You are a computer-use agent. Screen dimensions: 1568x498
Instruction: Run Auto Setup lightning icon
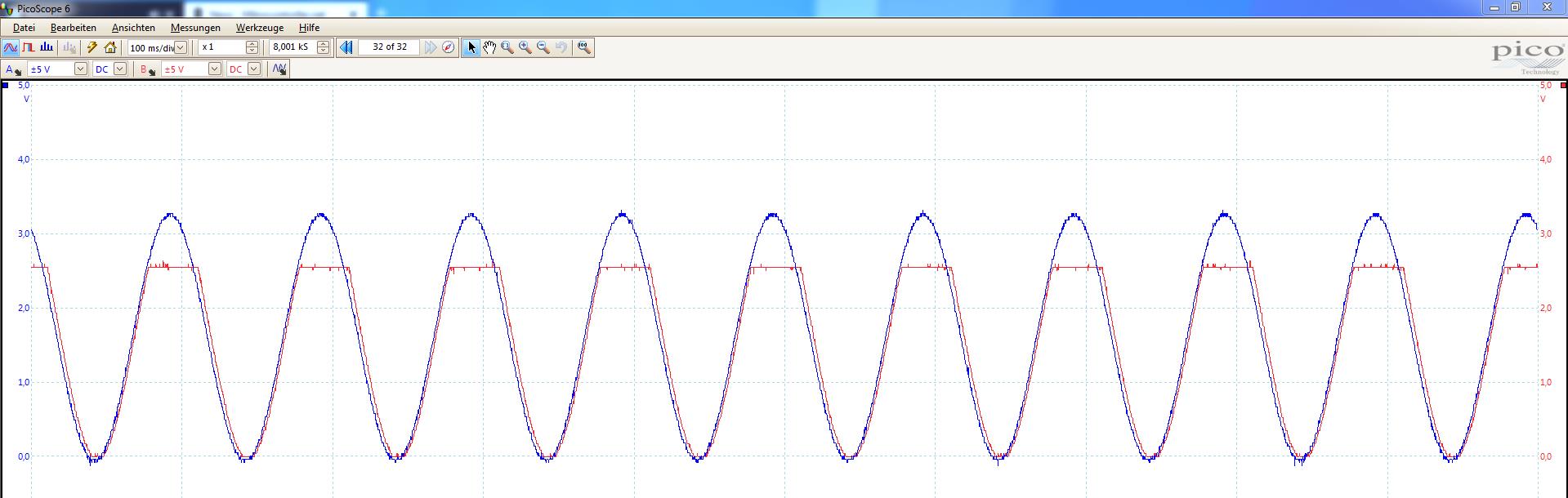[92, 47]
